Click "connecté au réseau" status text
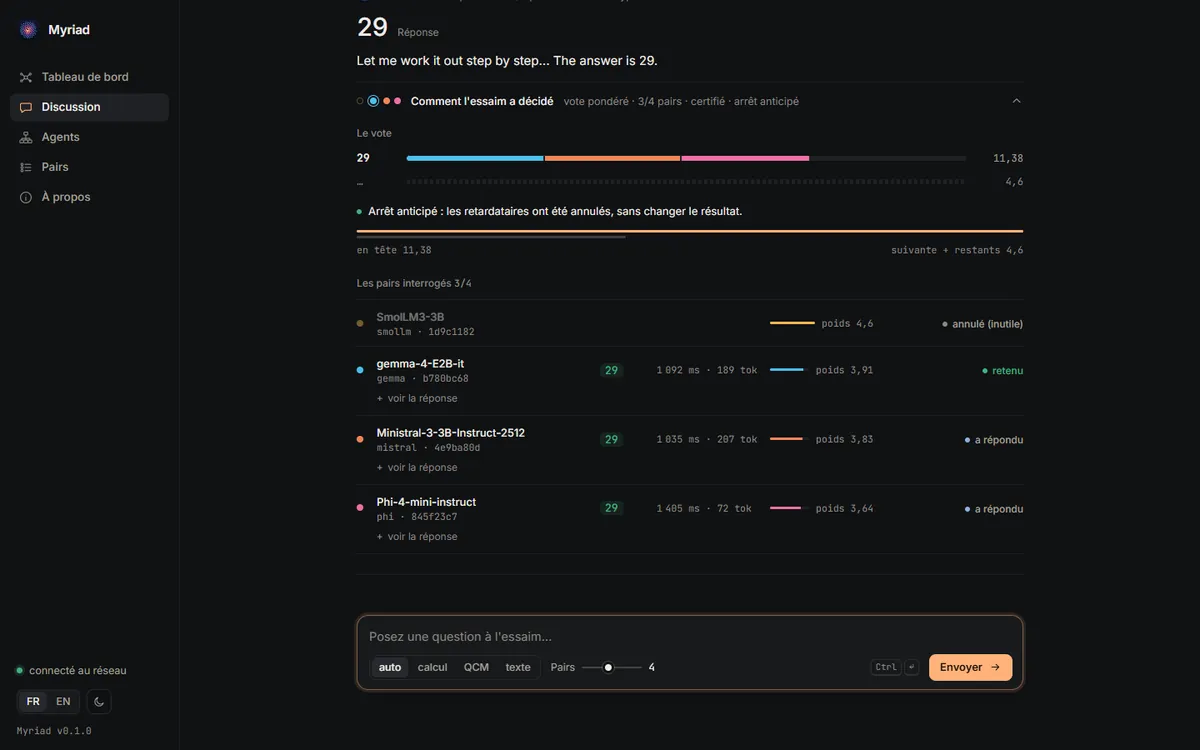The image size is (1200, 750). pyautogui.click(x=78, y=670)
